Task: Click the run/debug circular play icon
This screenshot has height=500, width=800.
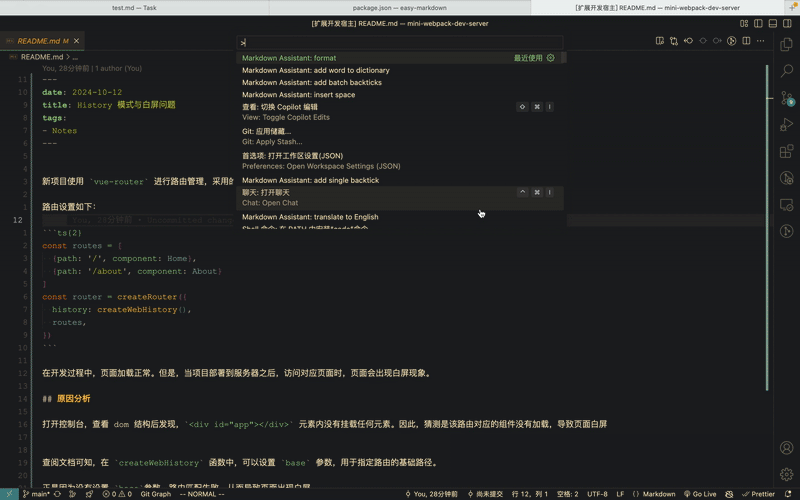Action: click(732, 41)
